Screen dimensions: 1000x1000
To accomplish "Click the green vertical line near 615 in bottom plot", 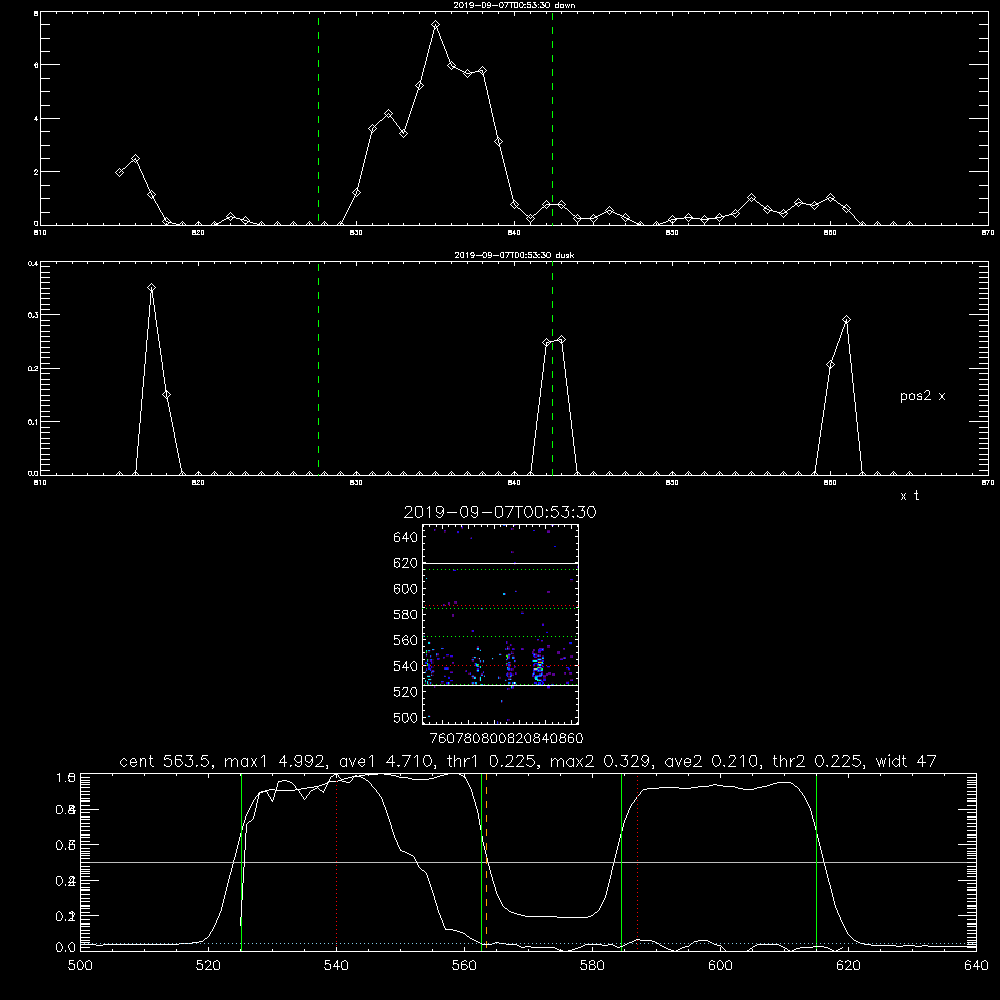I will 816,861.
